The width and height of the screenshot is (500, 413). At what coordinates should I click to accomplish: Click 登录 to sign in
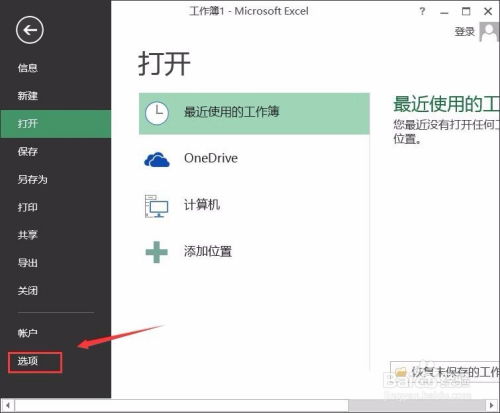click(x=464, y=32)
